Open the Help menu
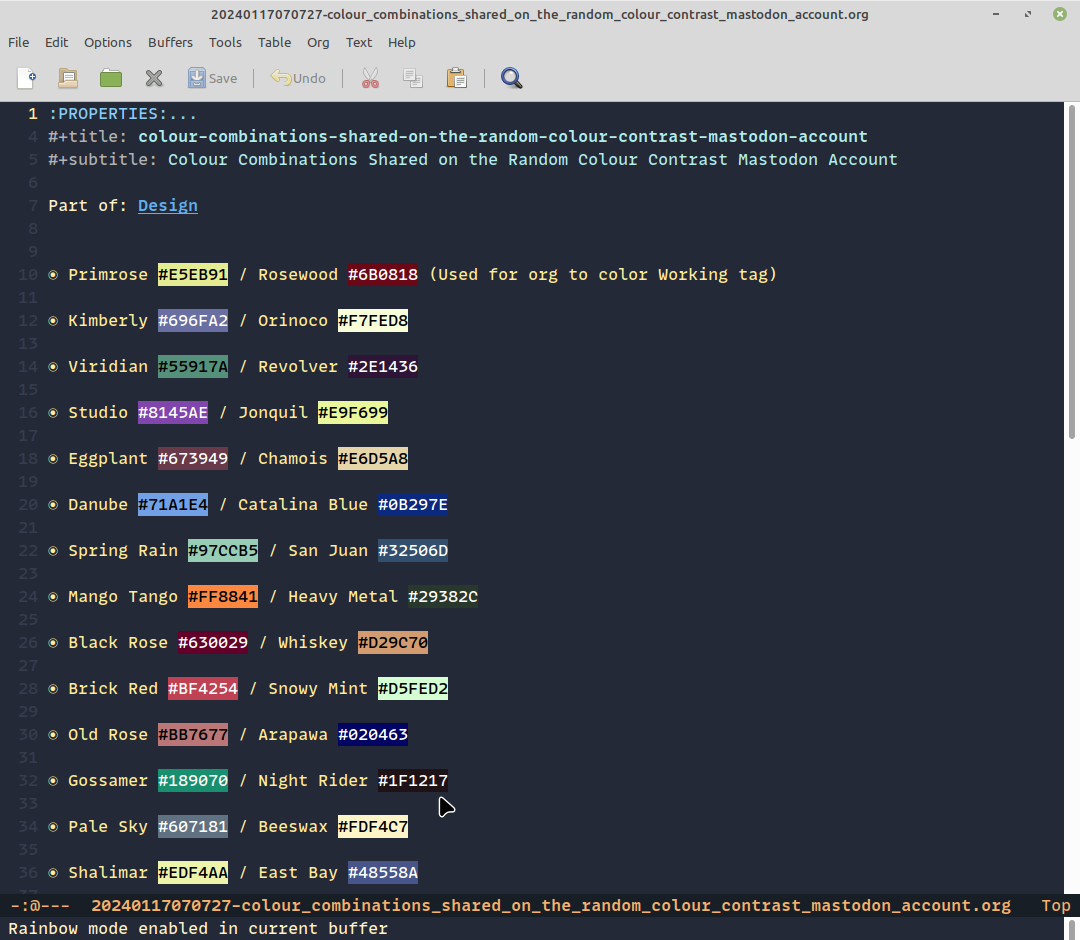Viewport: 1080px width, 940px height. point(402,42)
